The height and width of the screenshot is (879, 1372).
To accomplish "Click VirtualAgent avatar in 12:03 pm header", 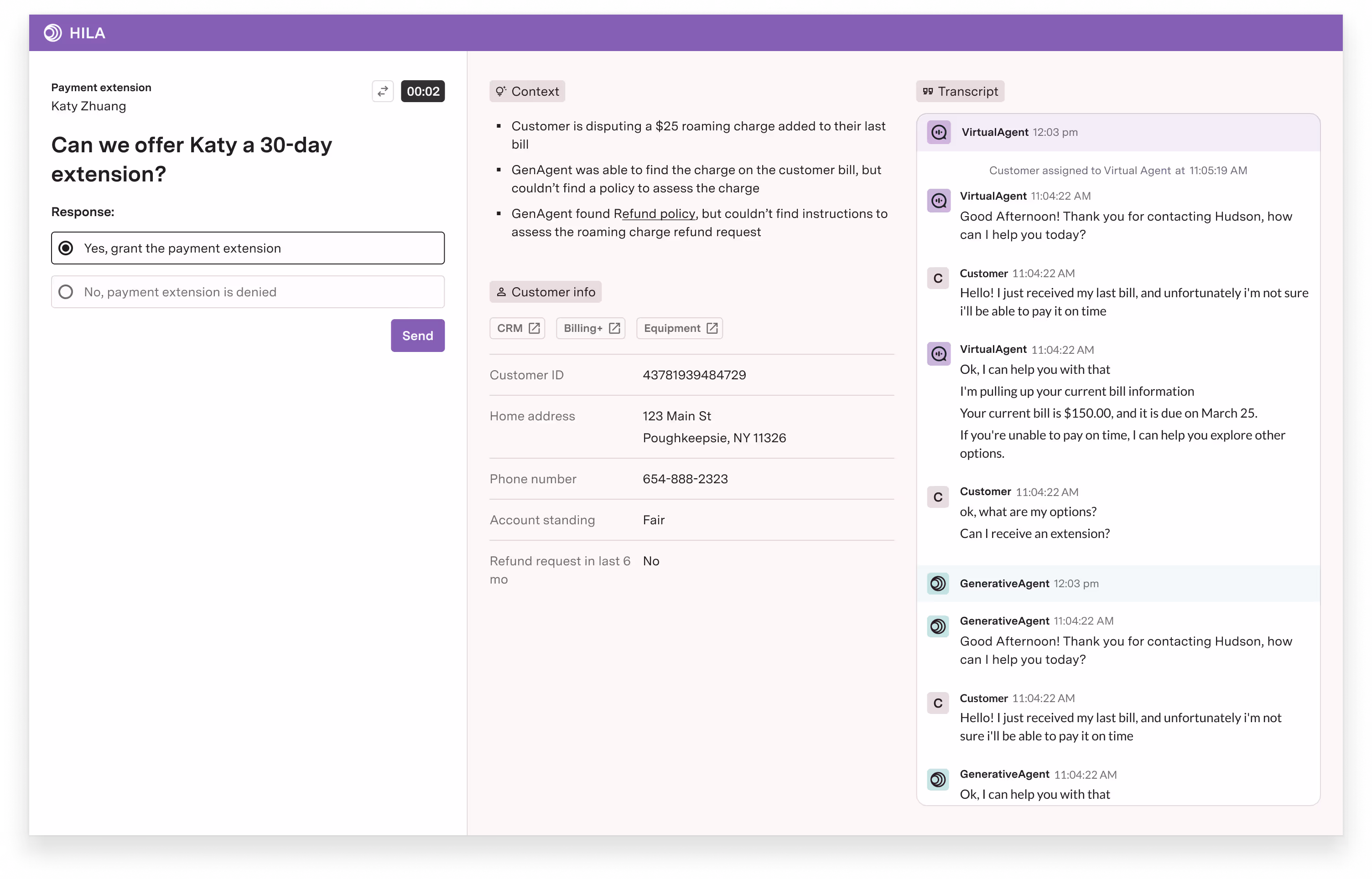I will [939, 132].
